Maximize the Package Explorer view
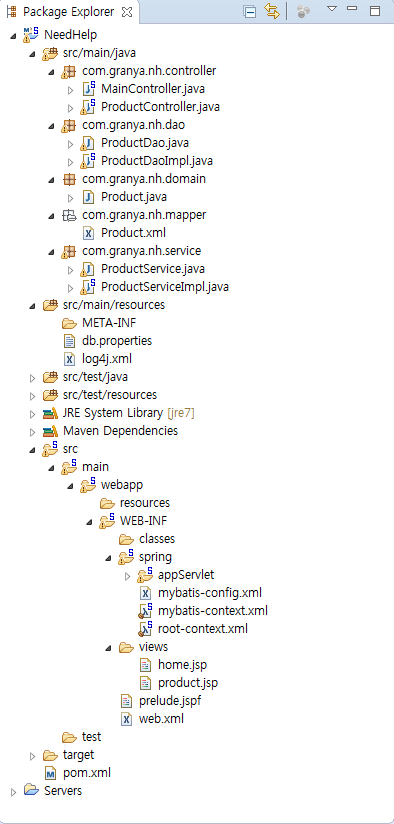The height and width of the screenshot is (824, 394). pyautogui.click(x=375, y=11)
